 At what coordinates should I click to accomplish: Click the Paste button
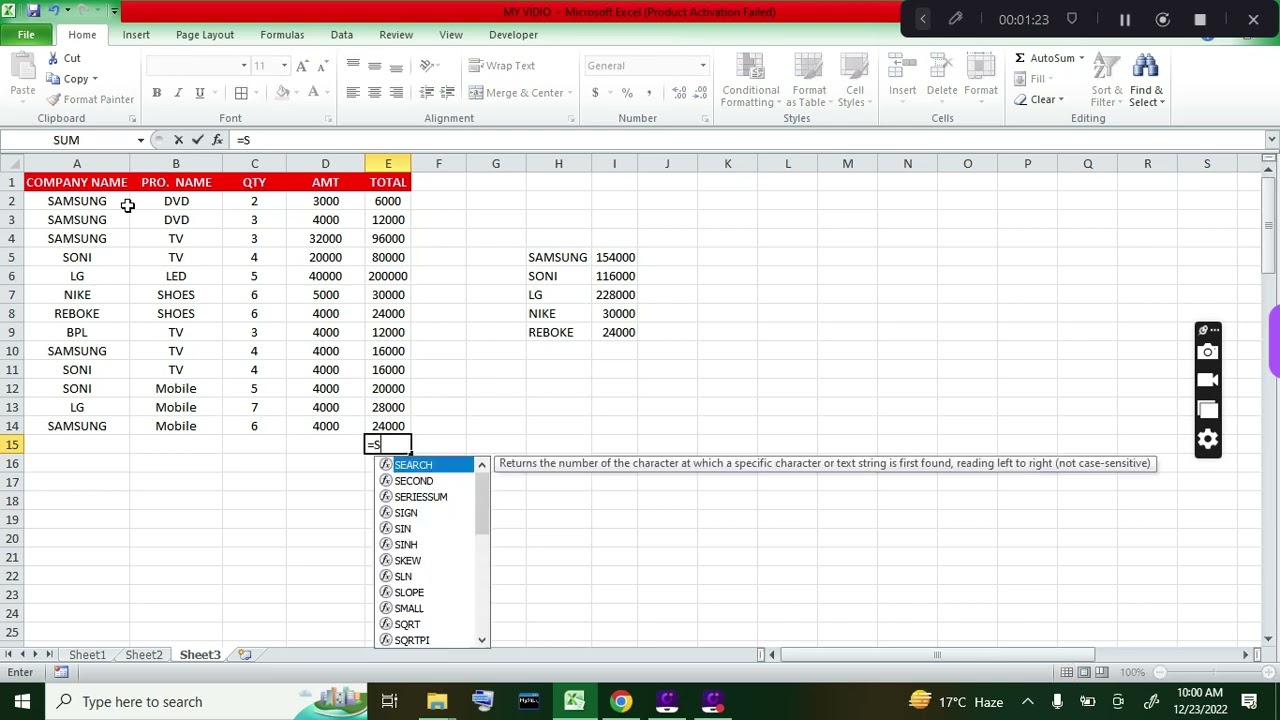coord(23,78)
